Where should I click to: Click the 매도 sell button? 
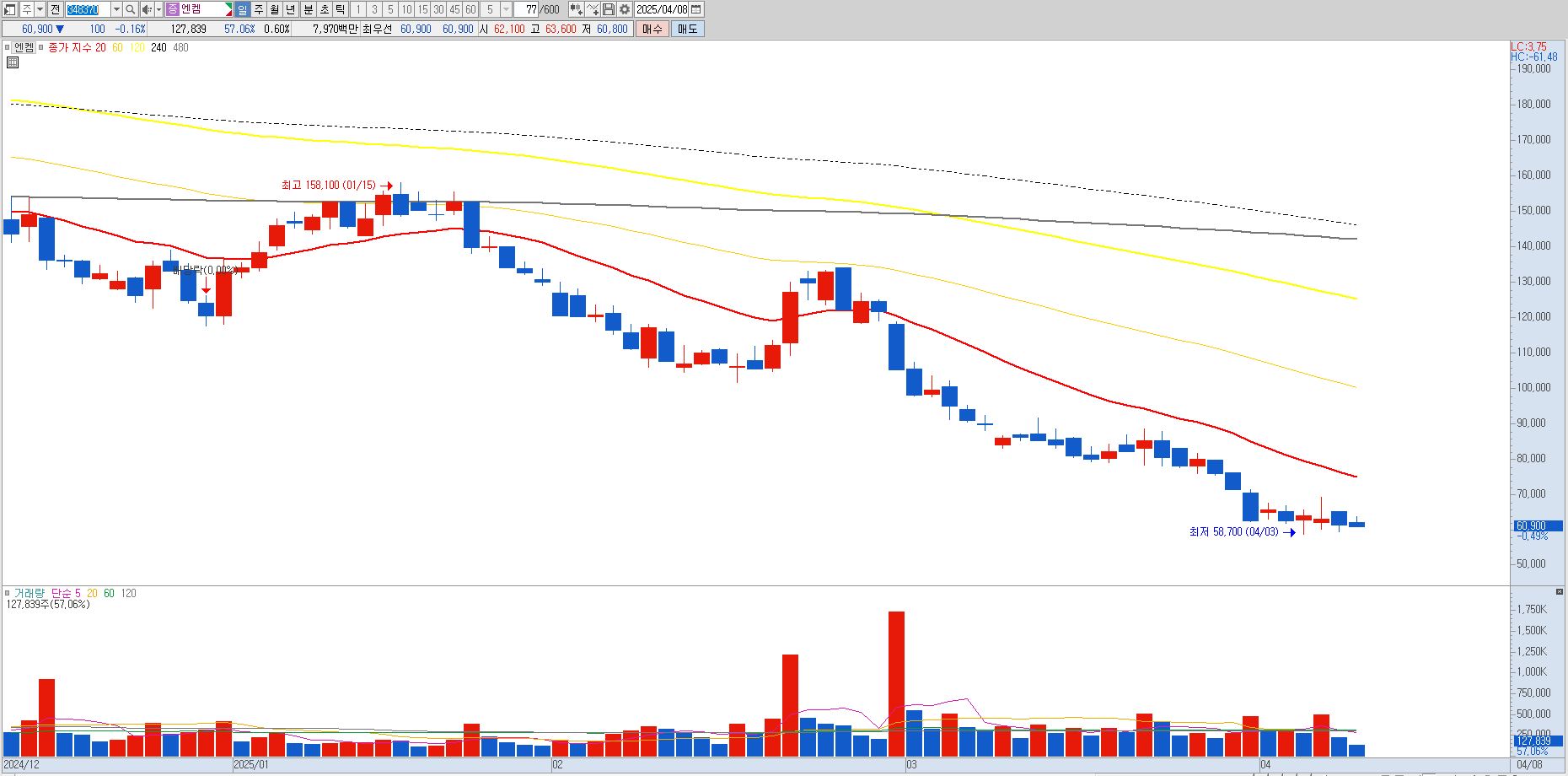(x=688, y=29)
